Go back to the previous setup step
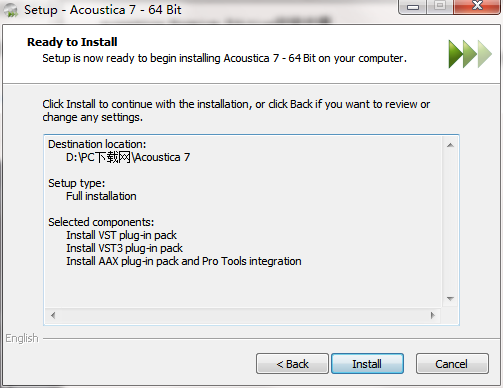503x388 pixels. pyautogui.click(x=292, y=364)
